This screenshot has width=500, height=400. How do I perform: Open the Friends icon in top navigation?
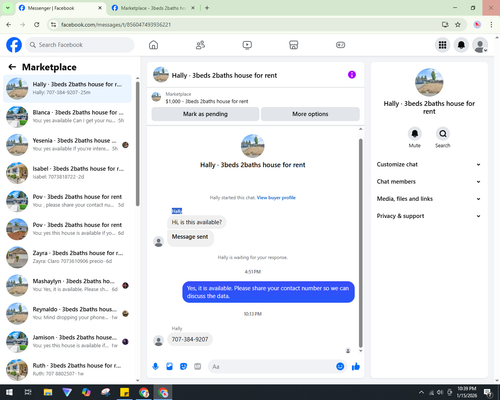click(200, 45)
